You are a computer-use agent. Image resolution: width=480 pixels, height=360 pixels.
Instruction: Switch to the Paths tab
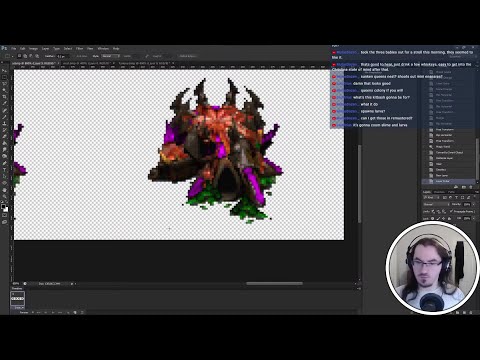(x=451, y=192)
